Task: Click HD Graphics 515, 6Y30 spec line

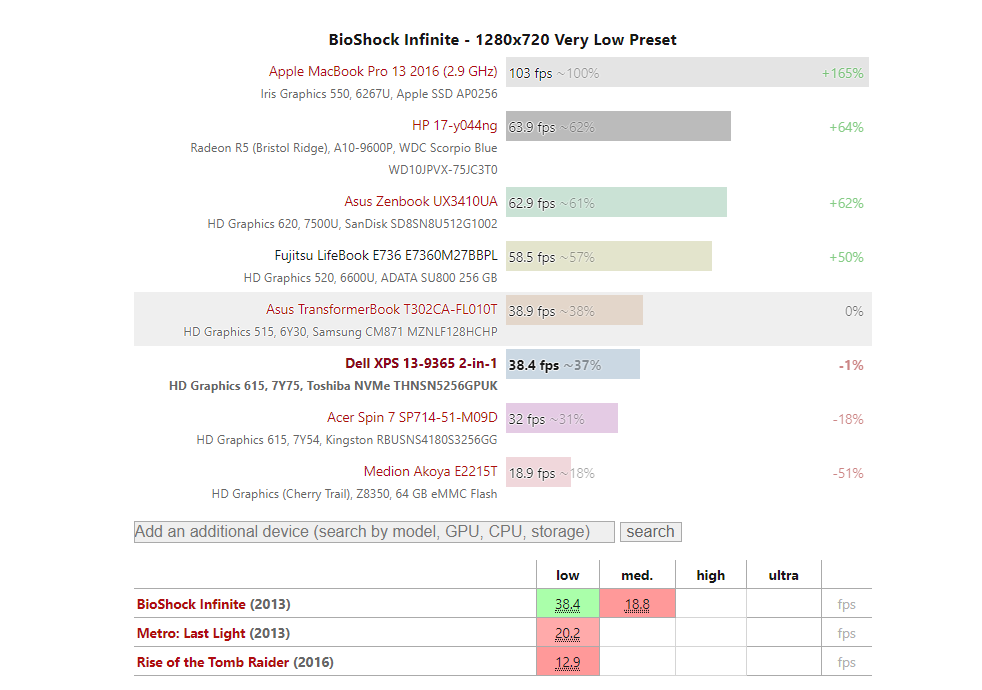Action: 341,331
